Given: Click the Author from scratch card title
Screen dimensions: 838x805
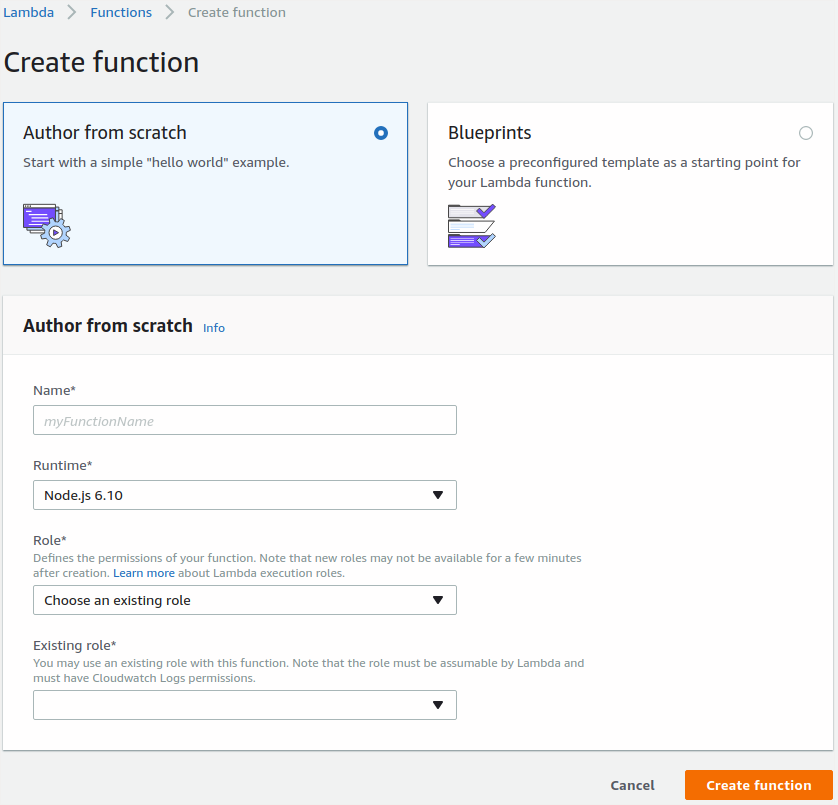Looking at the screenshot, I should 105,133.
